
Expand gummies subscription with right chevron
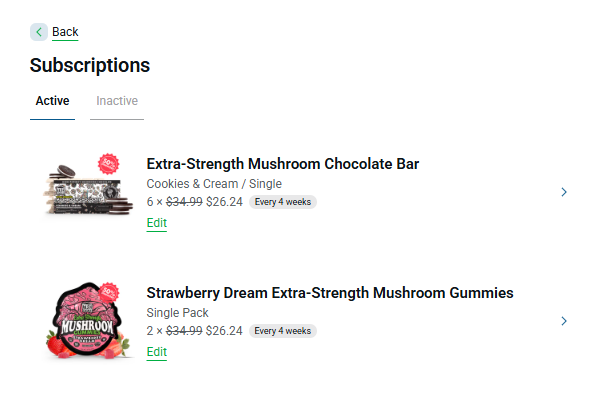click(x=564, y=321)
